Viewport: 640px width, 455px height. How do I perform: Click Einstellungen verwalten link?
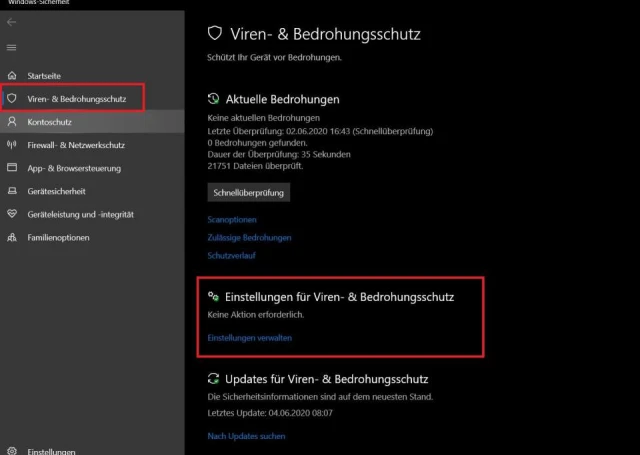[x=249, y=338]
